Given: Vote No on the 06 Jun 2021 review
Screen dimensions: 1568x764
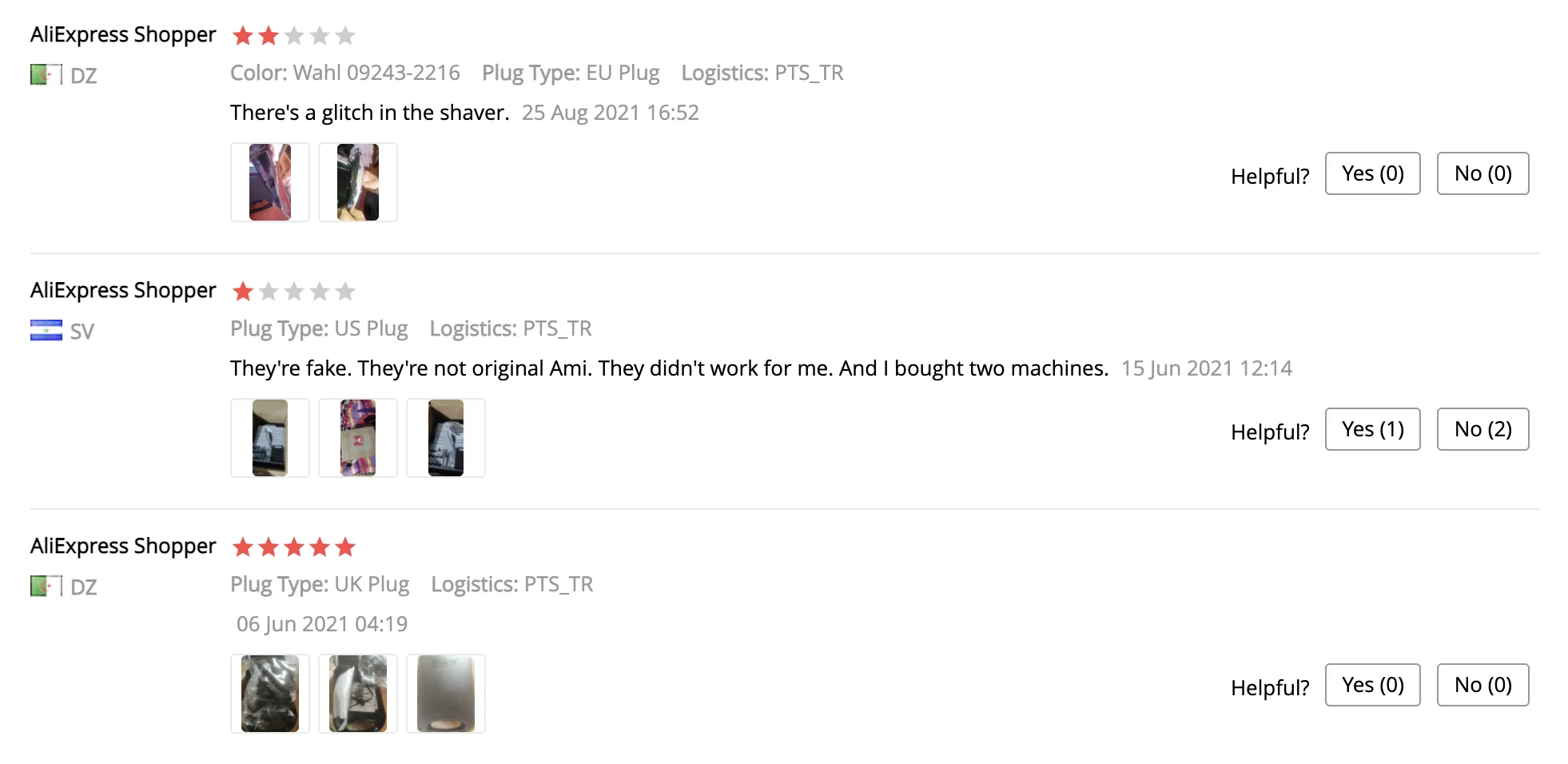Looking at the screenshot, I should click(x=1482, y=685).
